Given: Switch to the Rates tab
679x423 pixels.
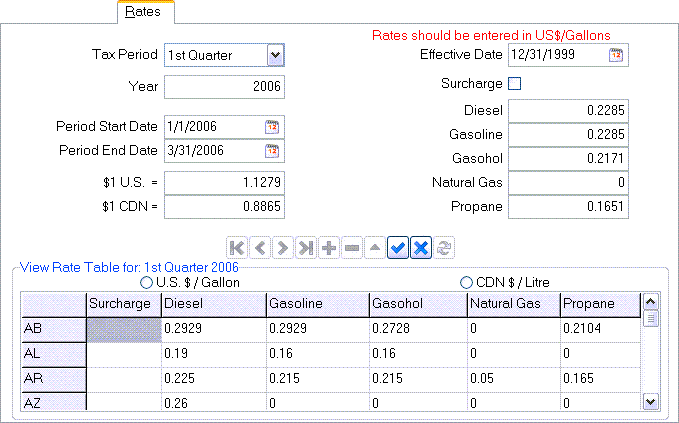Looking at the screenshot, I should pos(145,12).
